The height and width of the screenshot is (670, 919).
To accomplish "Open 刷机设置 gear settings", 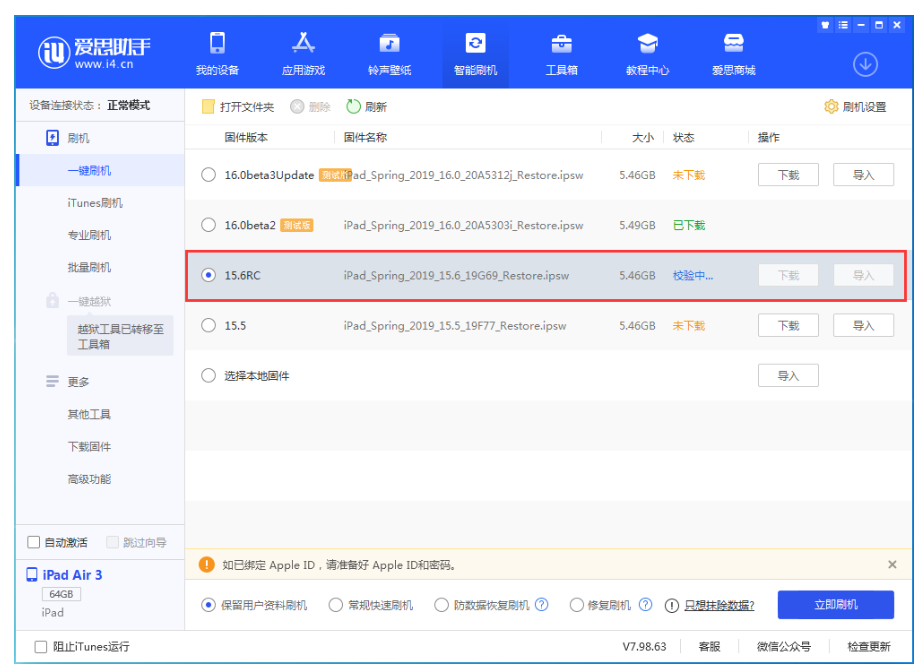I will 831,107.
